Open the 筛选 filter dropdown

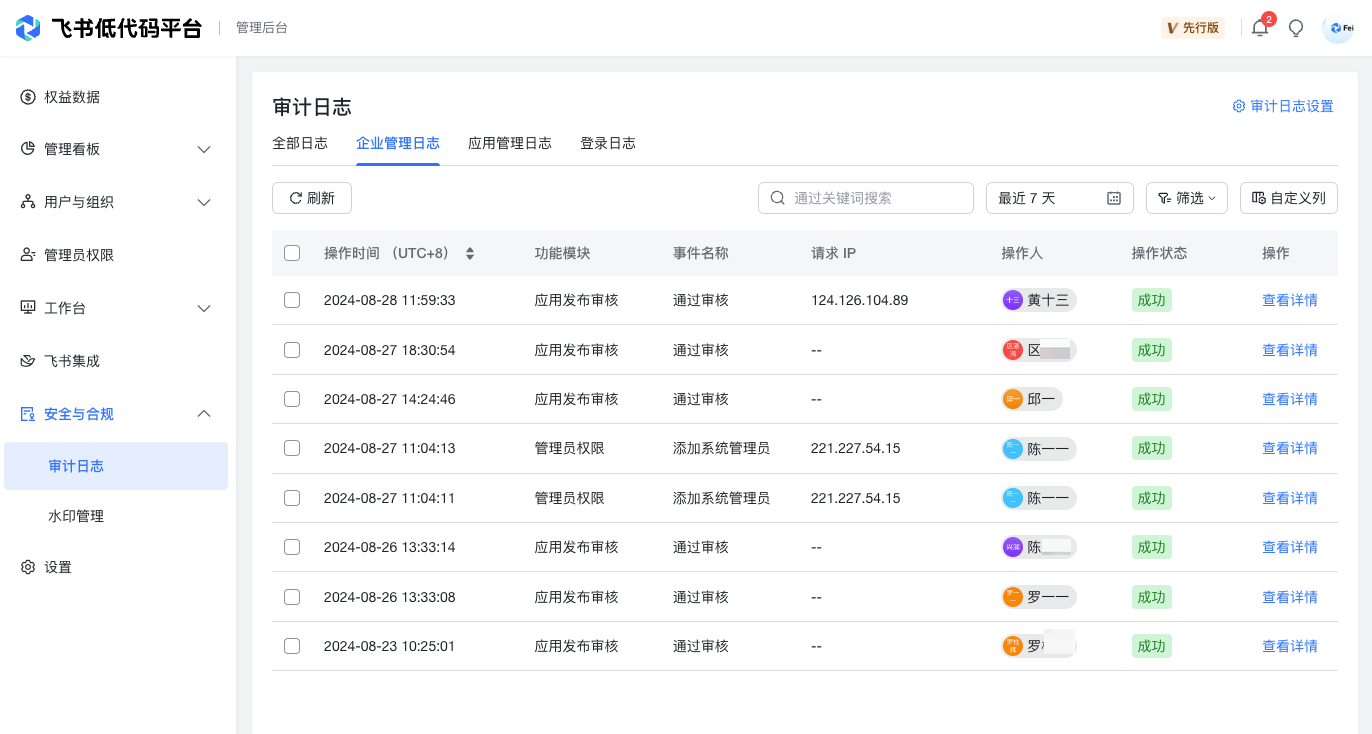[1187, 198]
